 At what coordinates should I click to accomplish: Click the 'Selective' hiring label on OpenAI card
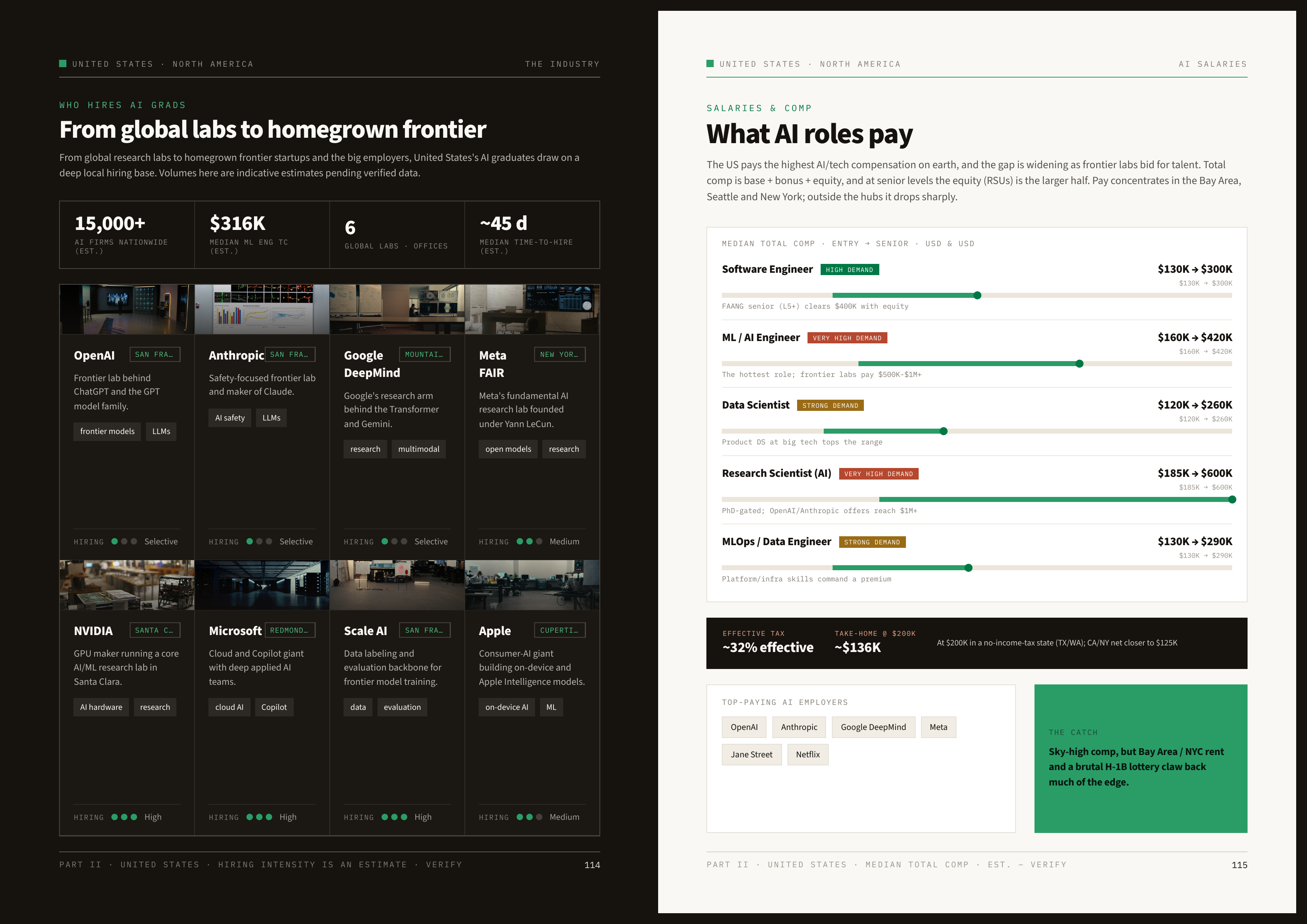pos(161,542)
